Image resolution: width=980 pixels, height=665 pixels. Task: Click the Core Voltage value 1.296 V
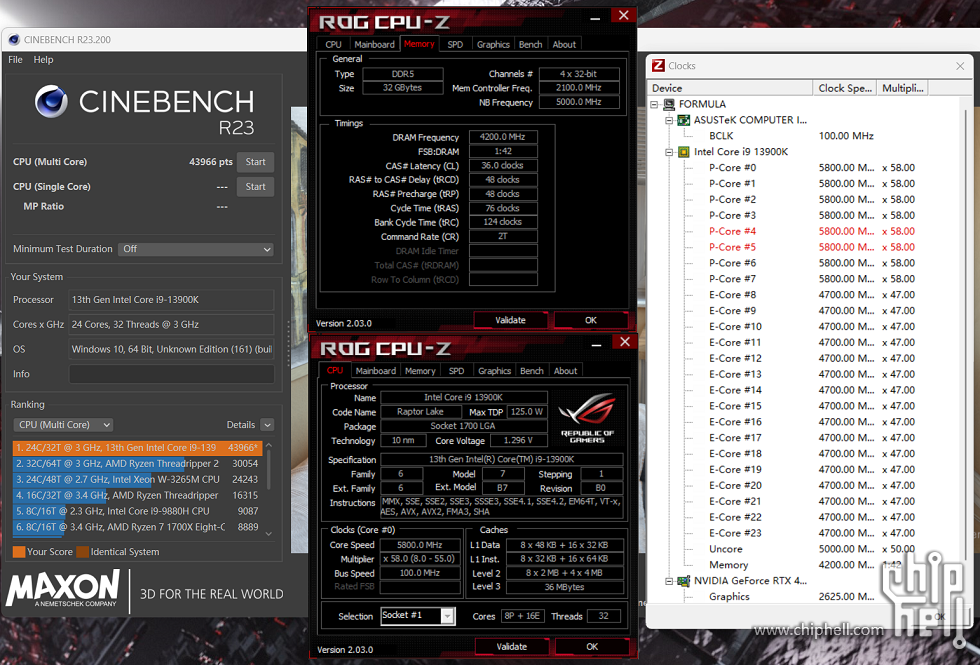coord(519,441)
